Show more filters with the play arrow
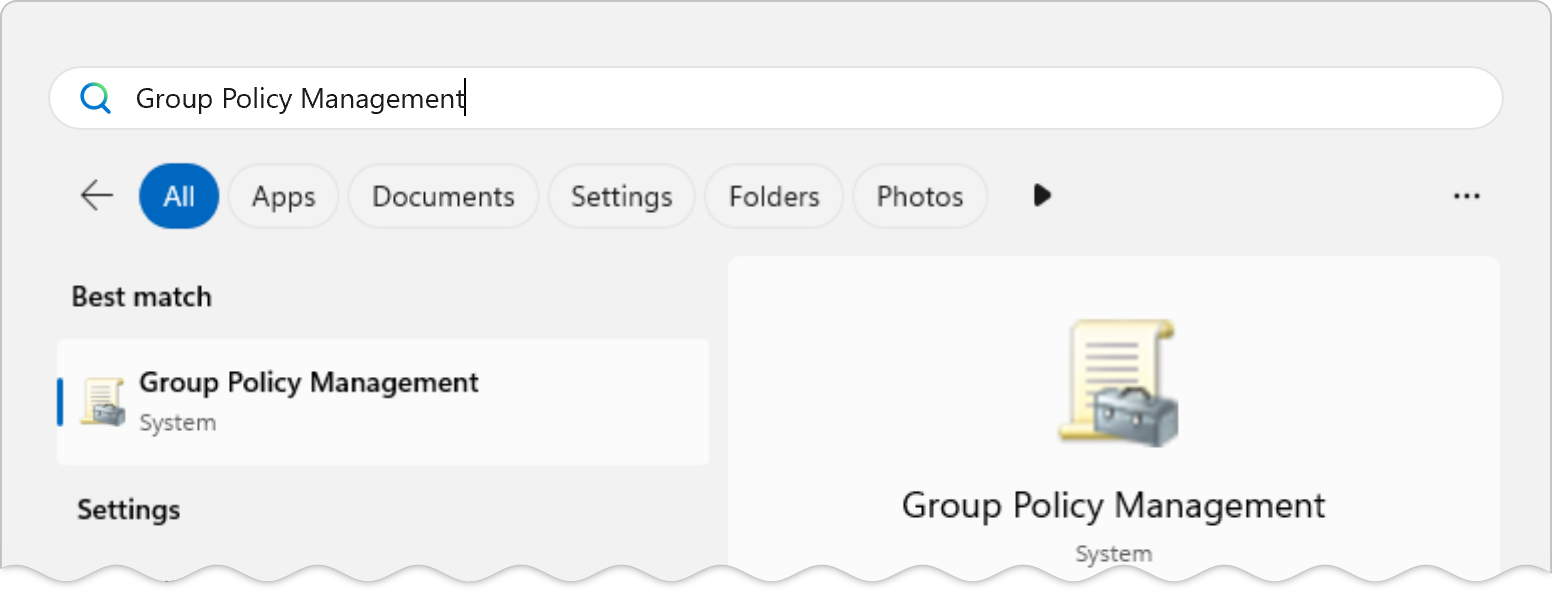Image resolution: width=1552 pixels, height=592 pixels. [x=1042, y=195]
